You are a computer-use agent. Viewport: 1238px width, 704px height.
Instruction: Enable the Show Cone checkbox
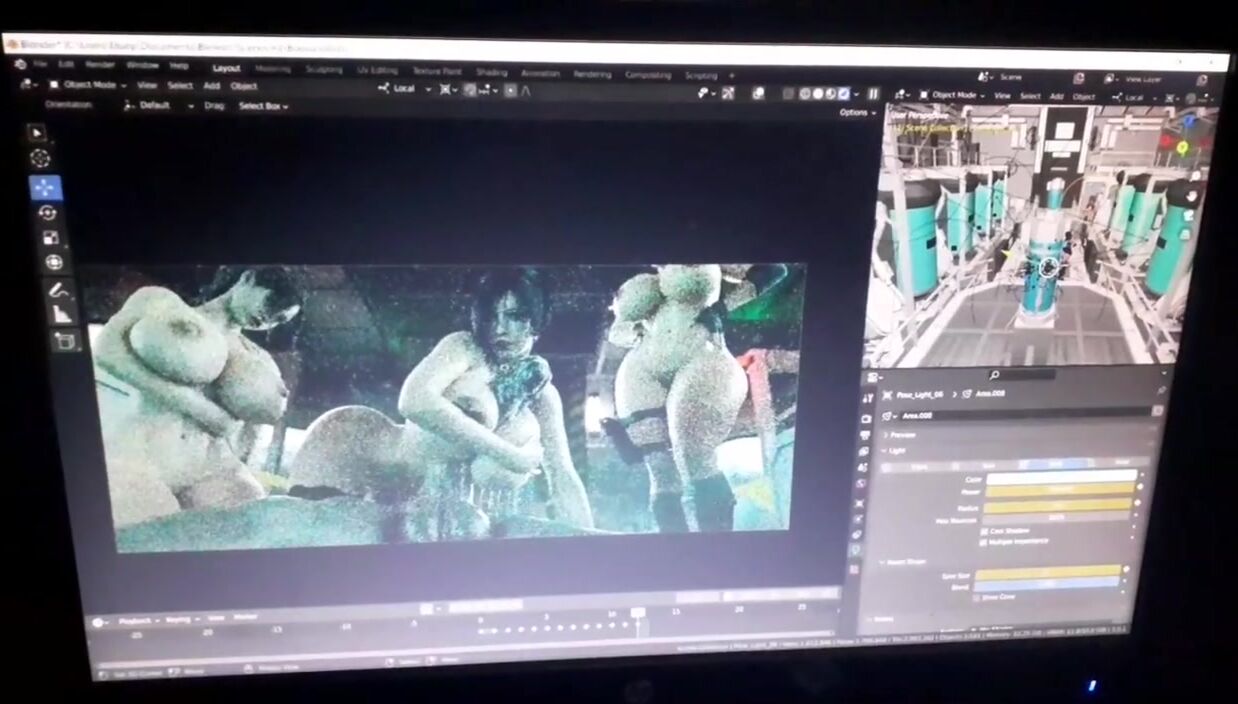(975, 597)
